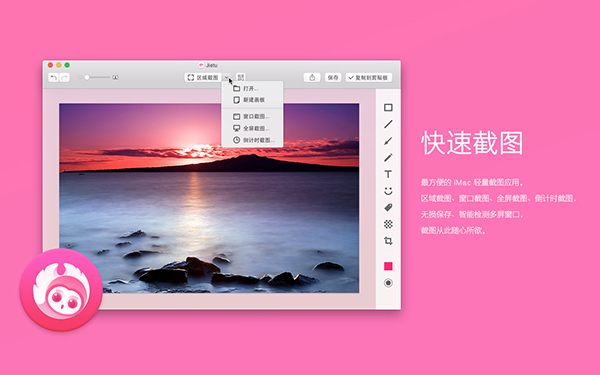This screenshot has height=375, width=600.
Task: Close the Jietu window with red button
Action: click(x=51, y=65)
